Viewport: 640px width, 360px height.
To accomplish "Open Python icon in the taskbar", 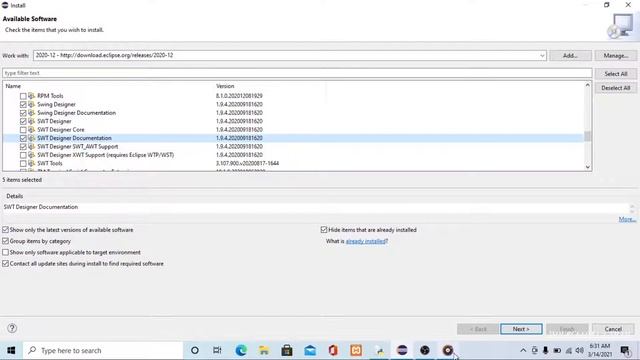I will click(379, 350).
